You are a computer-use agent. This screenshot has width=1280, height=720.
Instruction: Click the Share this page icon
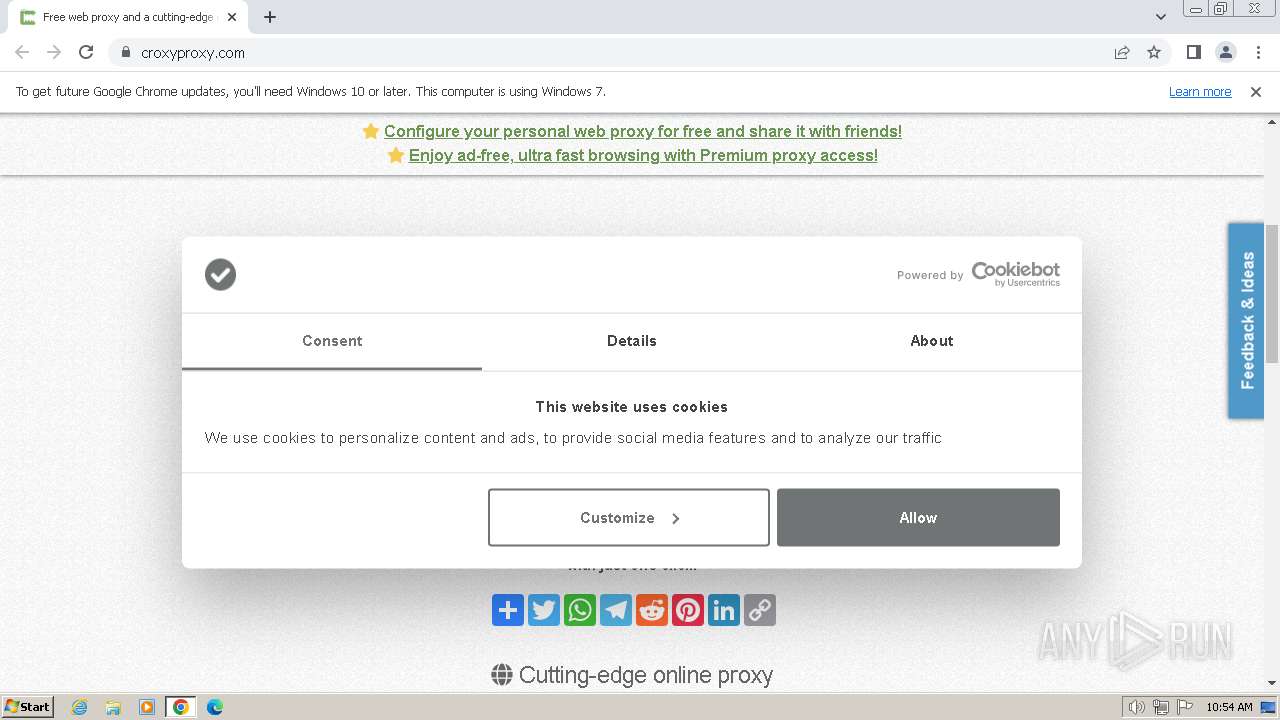pos(1122,52)
